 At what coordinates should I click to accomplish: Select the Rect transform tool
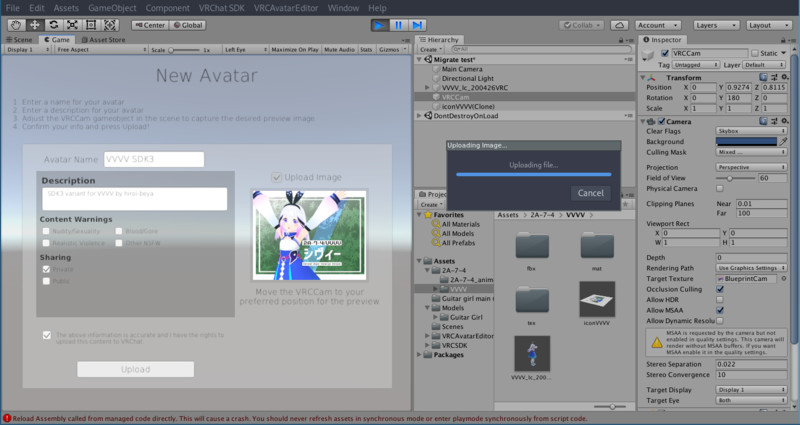pyautogui.click(x=91, y=25)
